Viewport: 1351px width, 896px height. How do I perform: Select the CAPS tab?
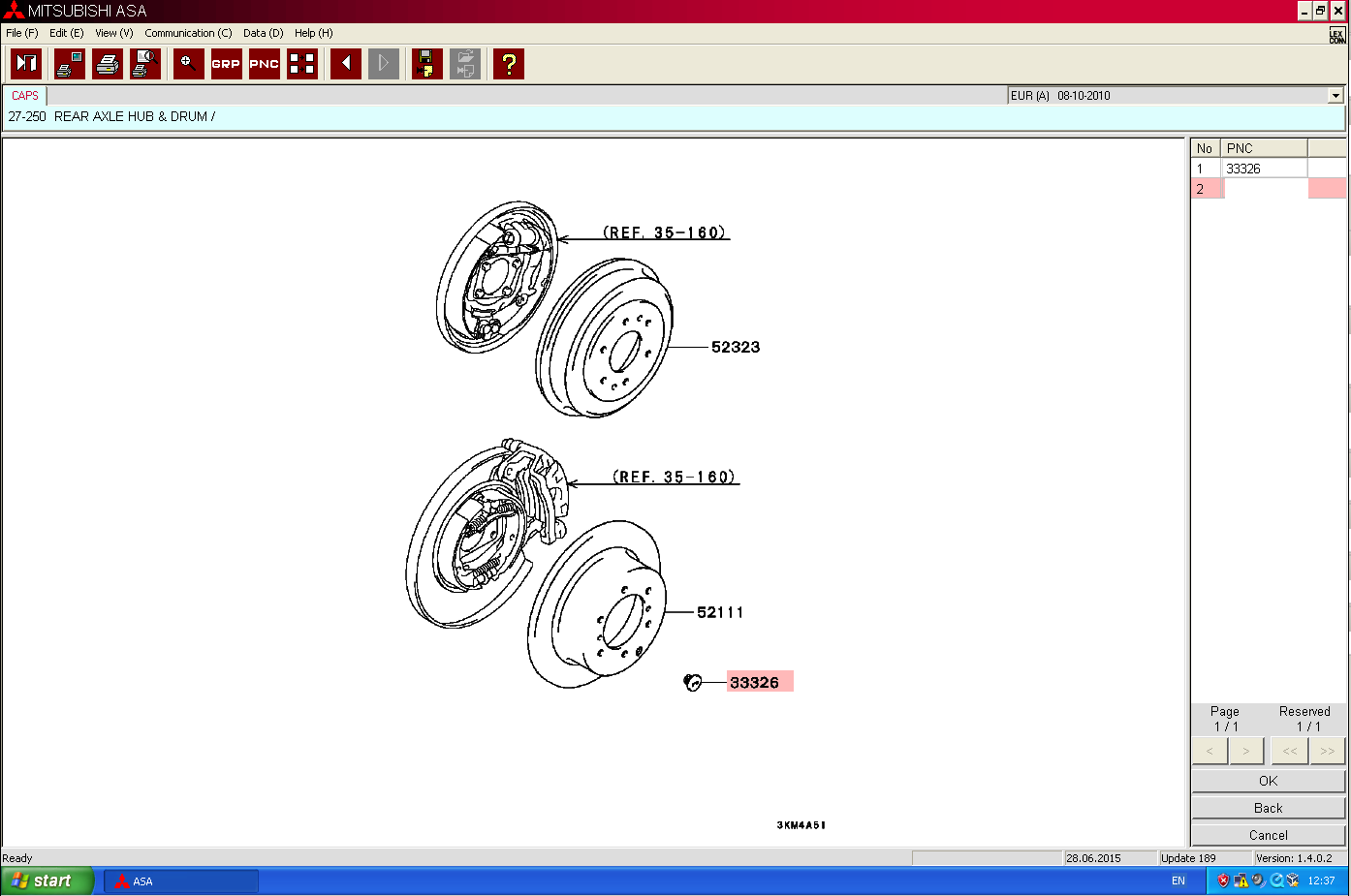pyautogui.click(x=25, y=96)
